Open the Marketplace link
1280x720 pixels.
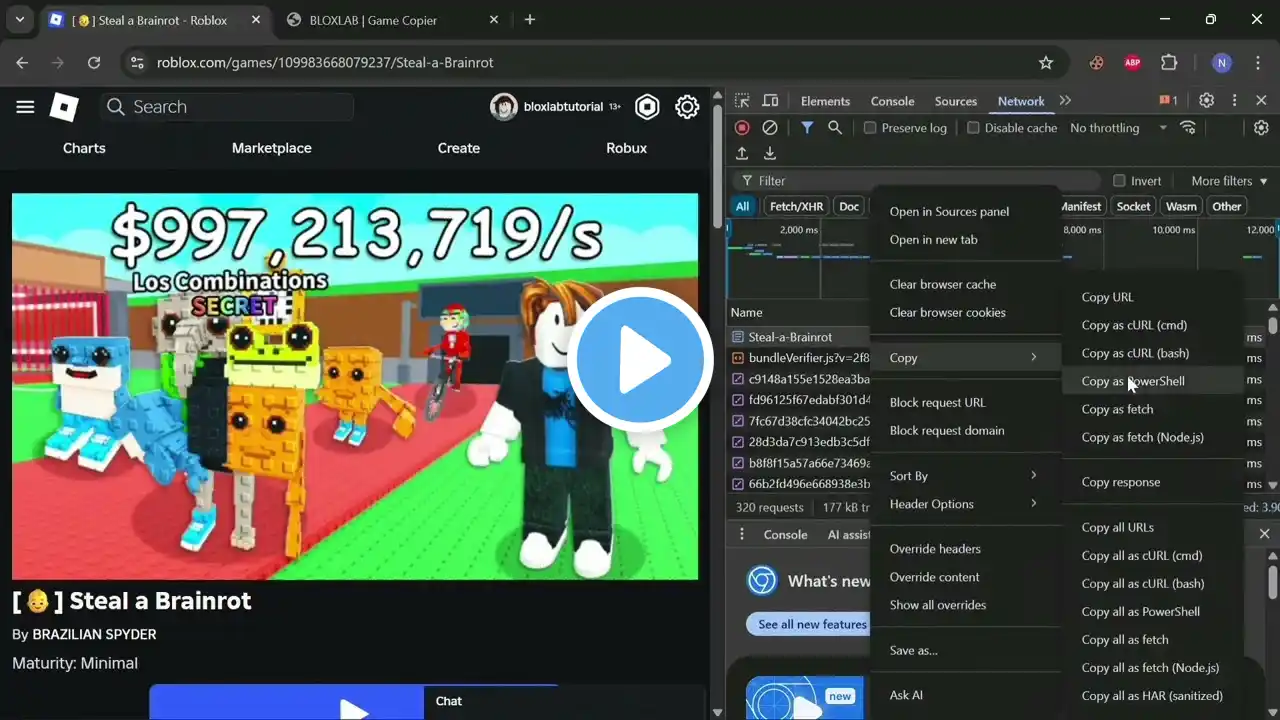click(x=272, y=148)
